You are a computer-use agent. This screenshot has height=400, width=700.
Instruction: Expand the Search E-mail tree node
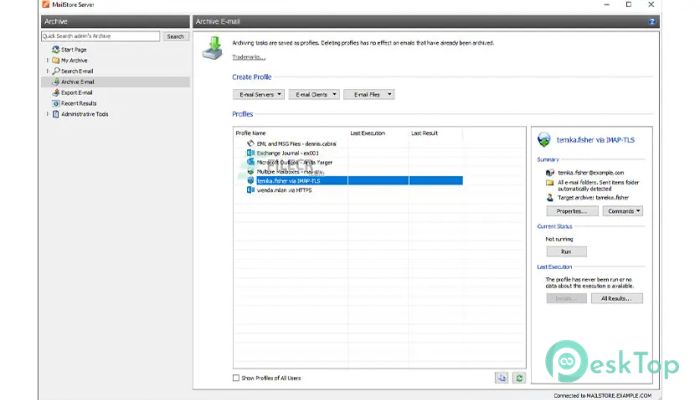(47, 71)
